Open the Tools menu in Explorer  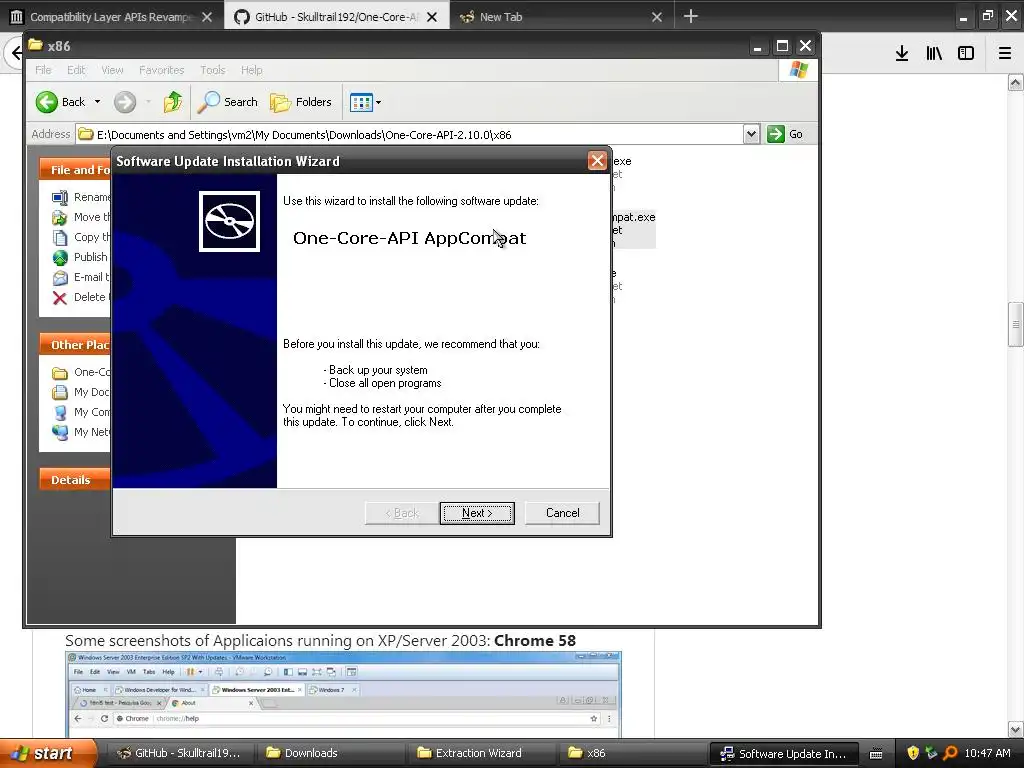212,70
